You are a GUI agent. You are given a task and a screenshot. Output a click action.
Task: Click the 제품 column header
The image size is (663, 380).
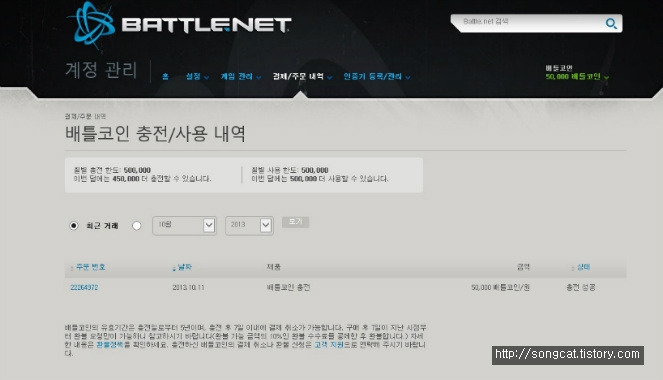point(274,267)
